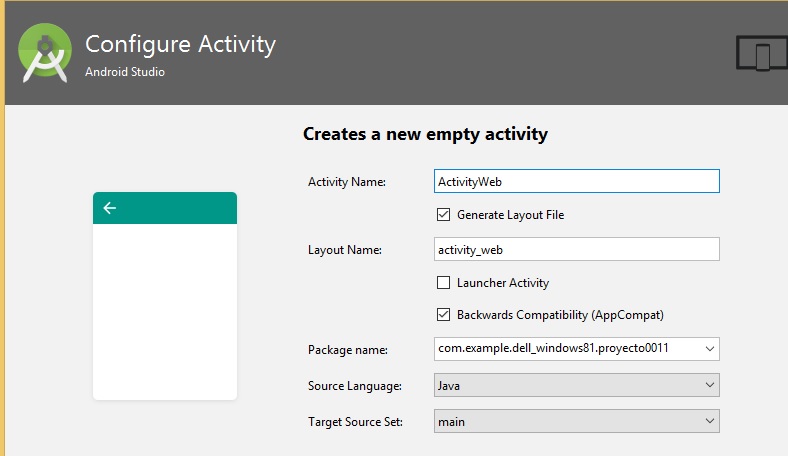Click the Android Studio subtitle in header
The image size is (788, 456).
125,72
